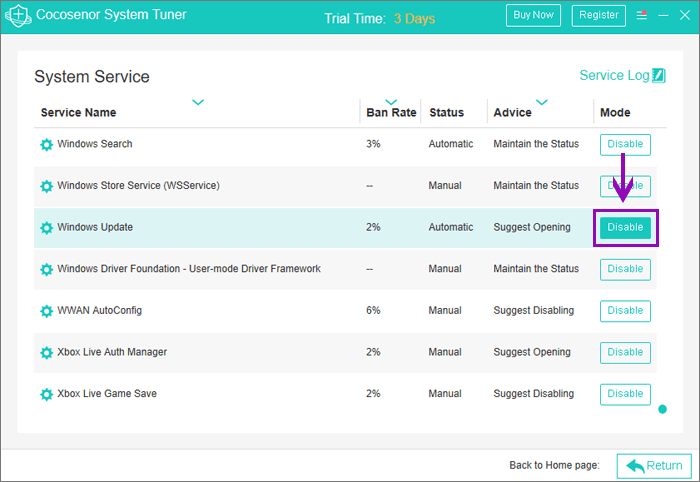Click the Service Log notepad icon

click(658, 75)
